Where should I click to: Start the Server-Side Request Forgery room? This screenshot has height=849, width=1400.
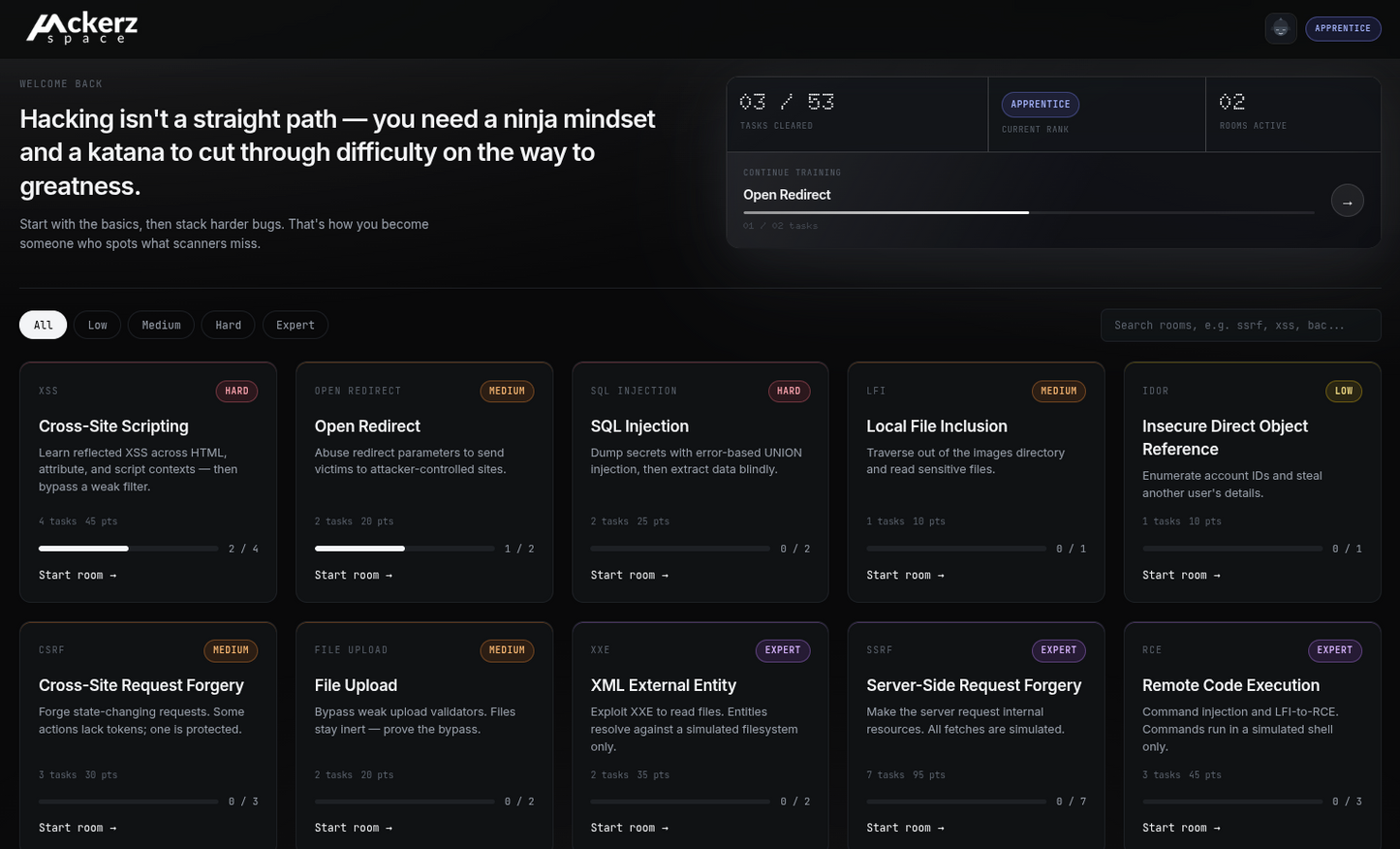click(905, 828)
